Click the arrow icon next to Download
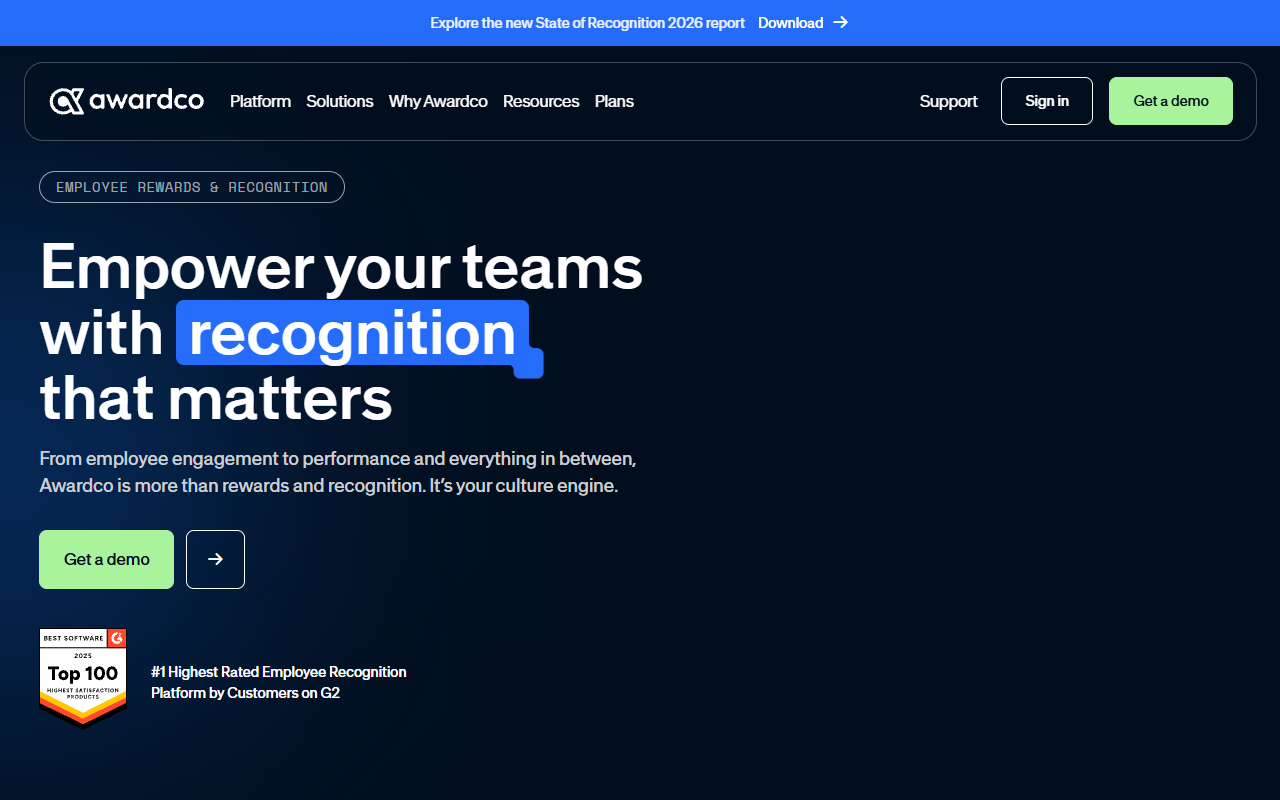Screen dimensions: 1280x800 (841, 22)
